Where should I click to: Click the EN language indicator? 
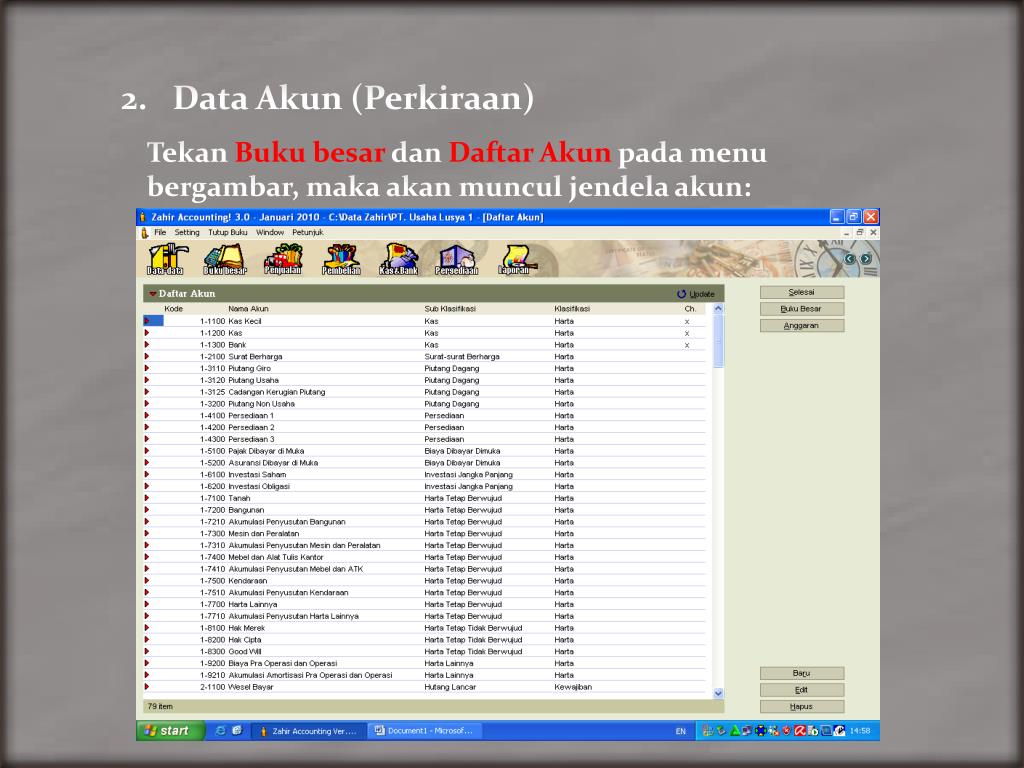pos(680,731)
